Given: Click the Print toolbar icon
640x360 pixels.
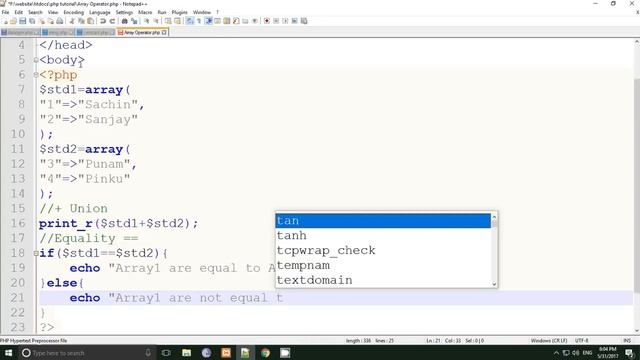Looking at the screenshot, I should coord(60,21).
